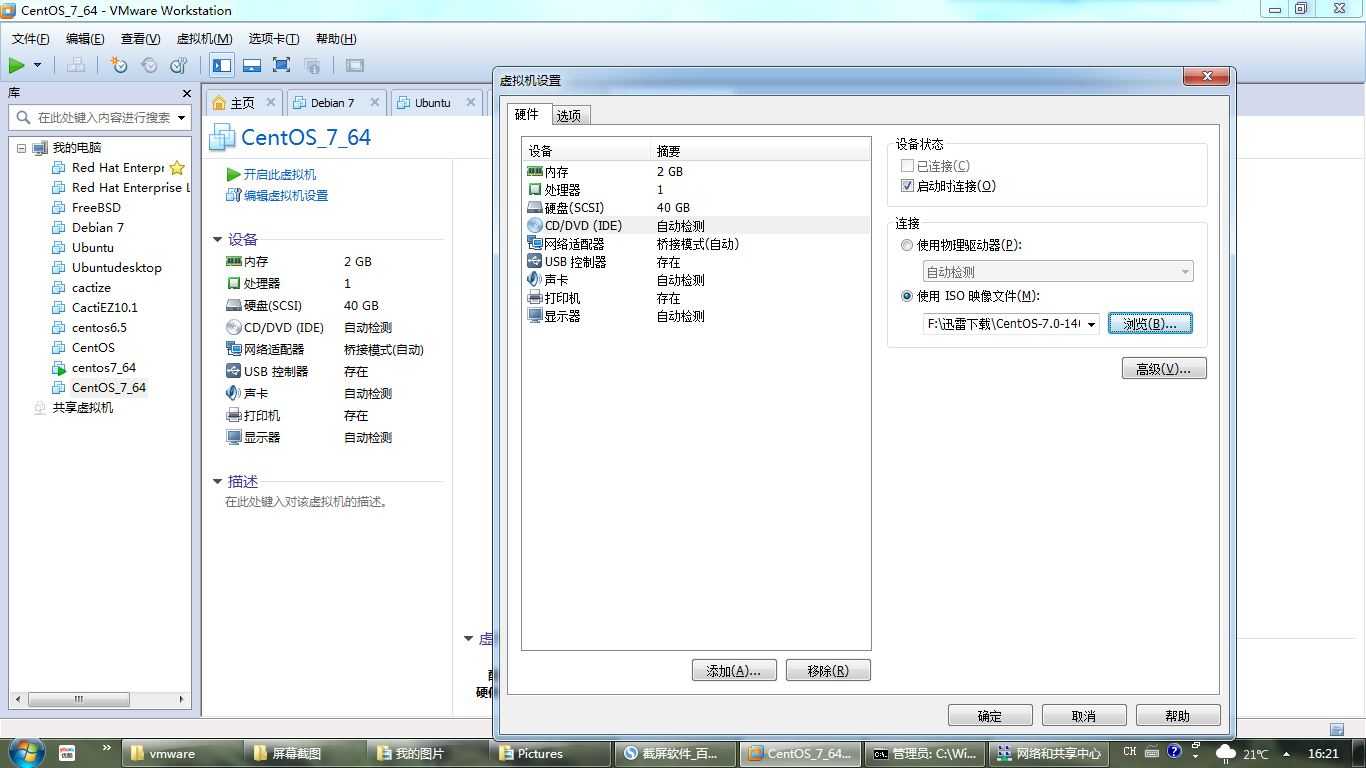Enter full screen mode toolbar icon
This screenshot has height=768, width=1366.
coord(282,65)
